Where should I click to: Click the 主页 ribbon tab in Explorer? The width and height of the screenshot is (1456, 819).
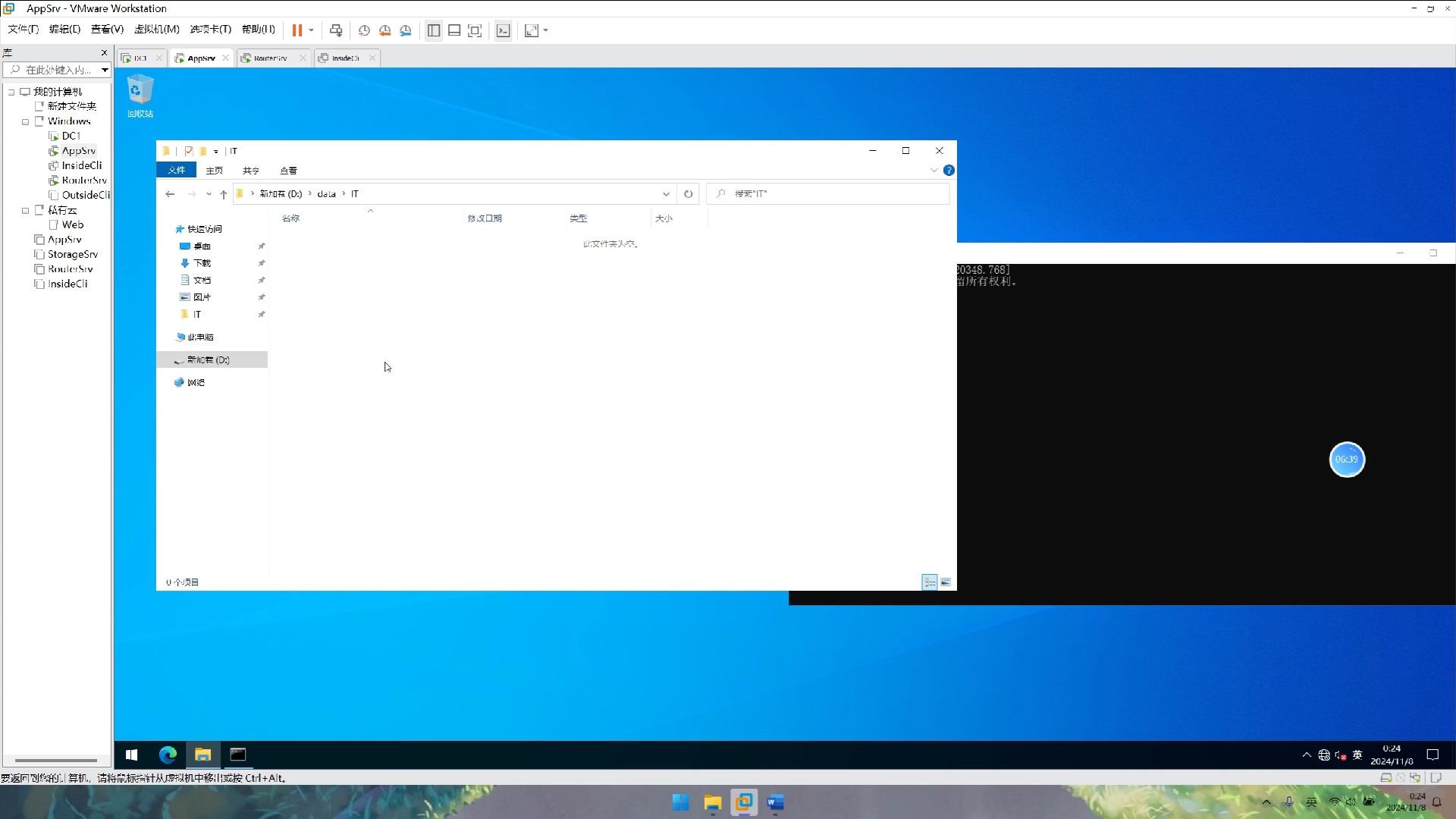215,171
